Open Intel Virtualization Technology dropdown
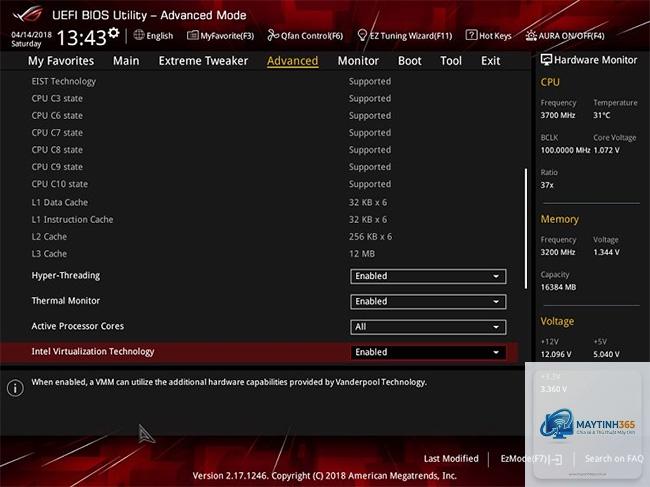The width and height of the screenshot is (650, 487). pos(428,352)
